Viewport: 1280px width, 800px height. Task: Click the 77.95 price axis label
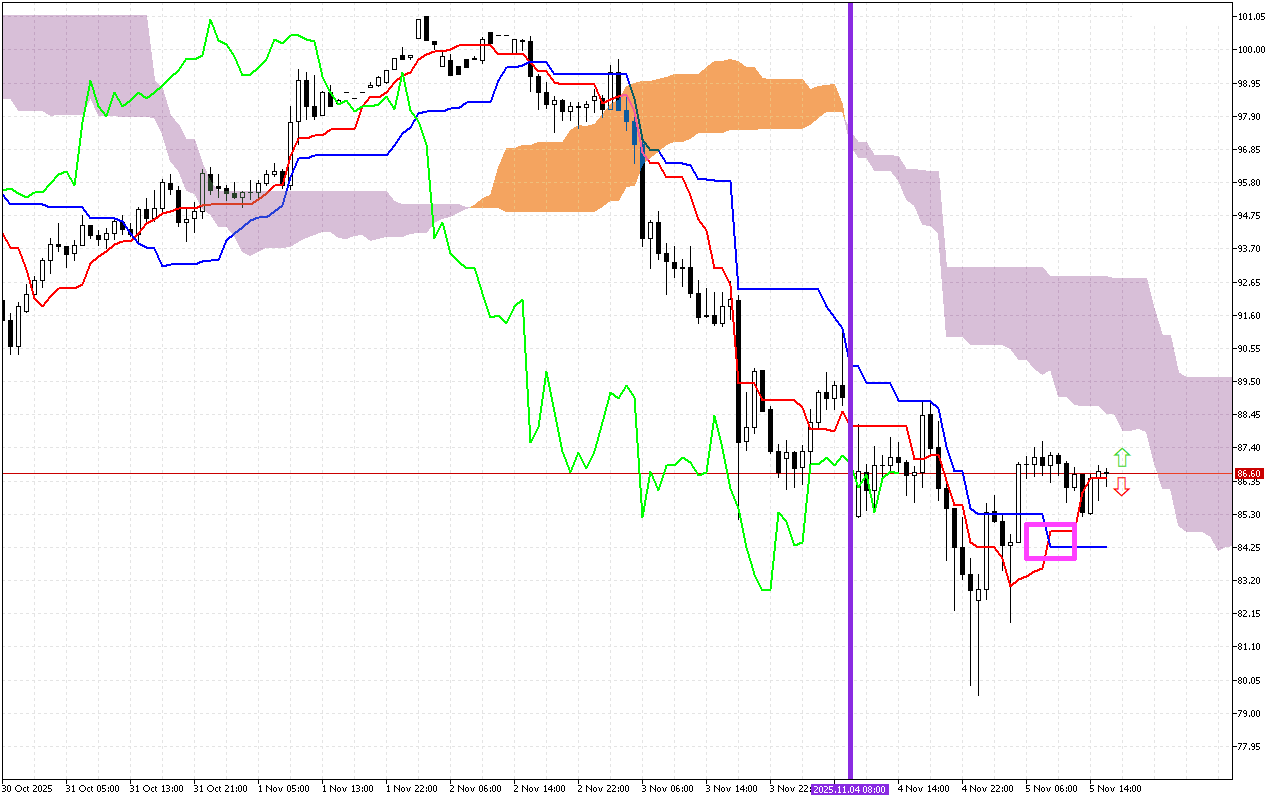pos(1248,746)
